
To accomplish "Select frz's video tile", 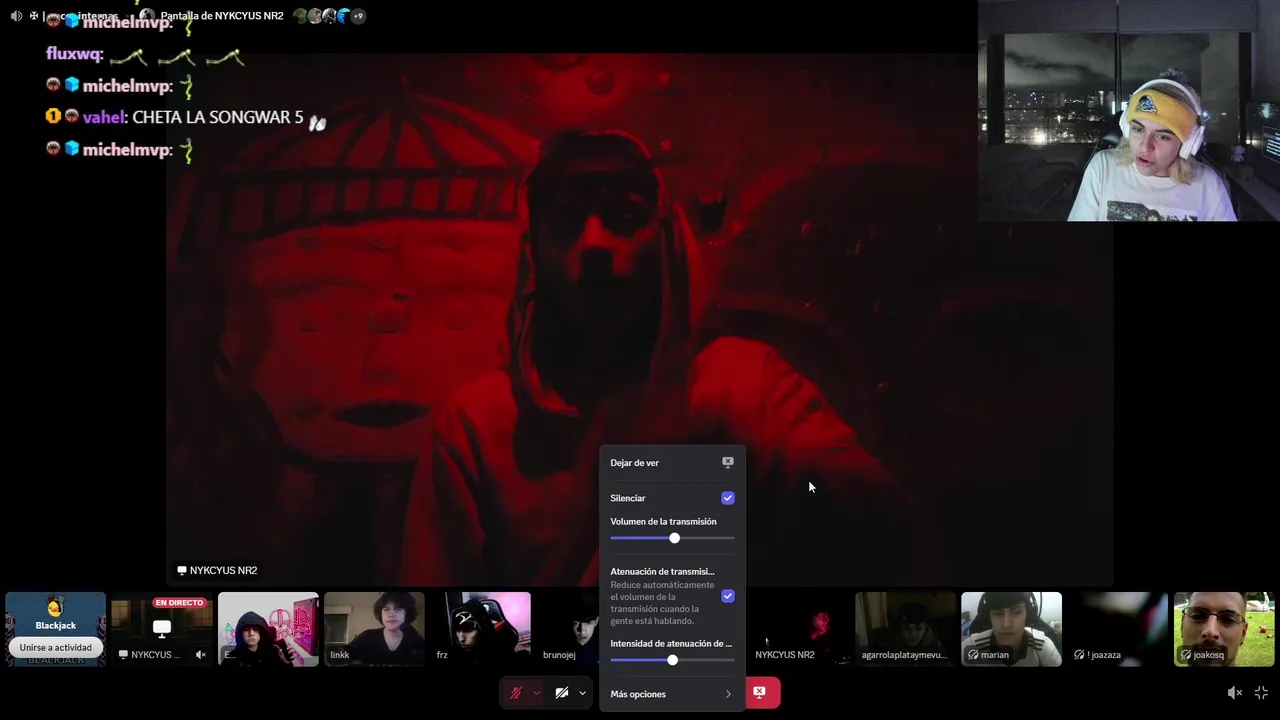I will click(480, 629).
